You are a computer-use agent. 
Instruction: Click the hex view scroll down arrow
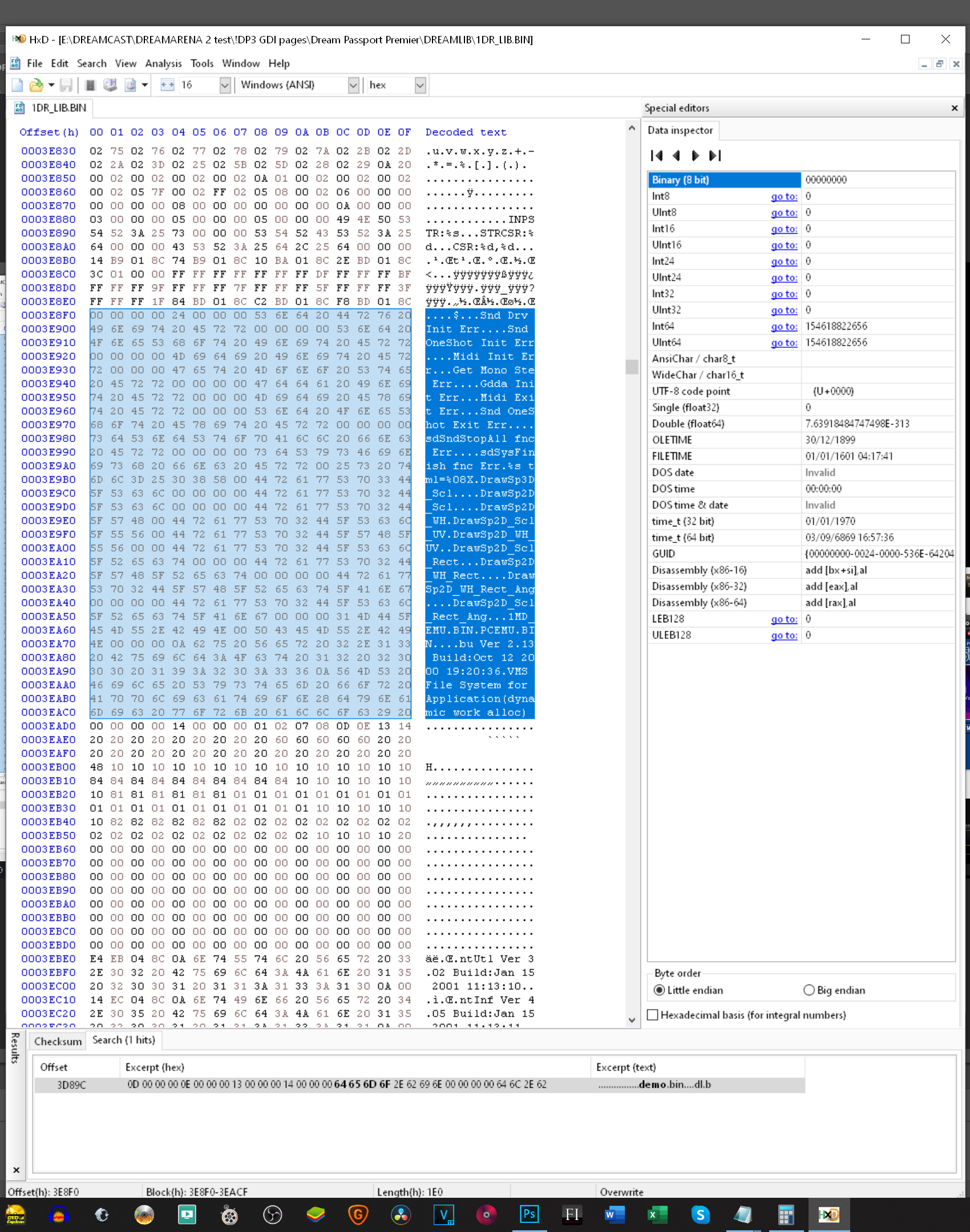[632, 1020]
